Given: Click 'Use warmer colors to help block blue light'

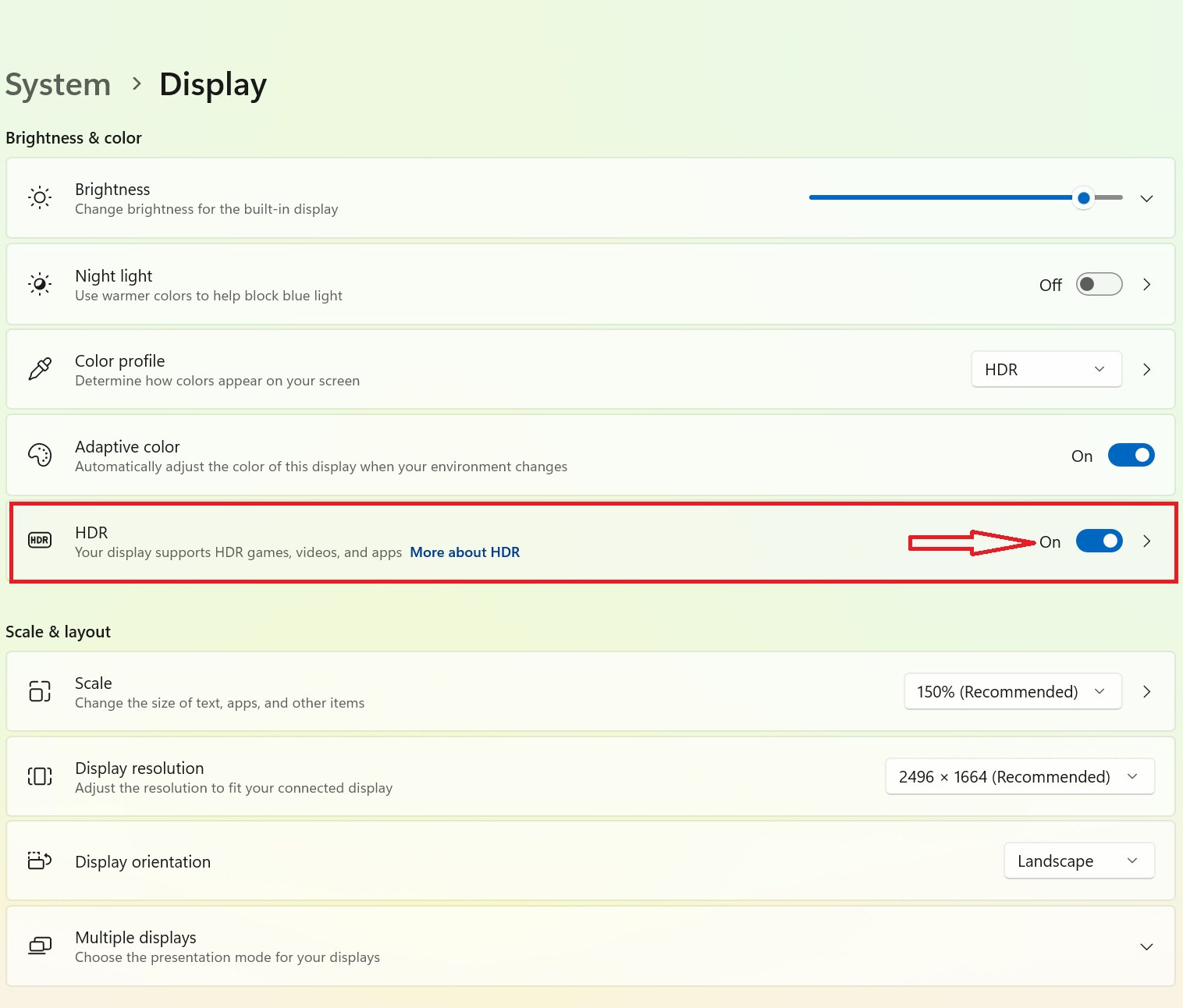Looking at the screenshot, I should point(209,296).
